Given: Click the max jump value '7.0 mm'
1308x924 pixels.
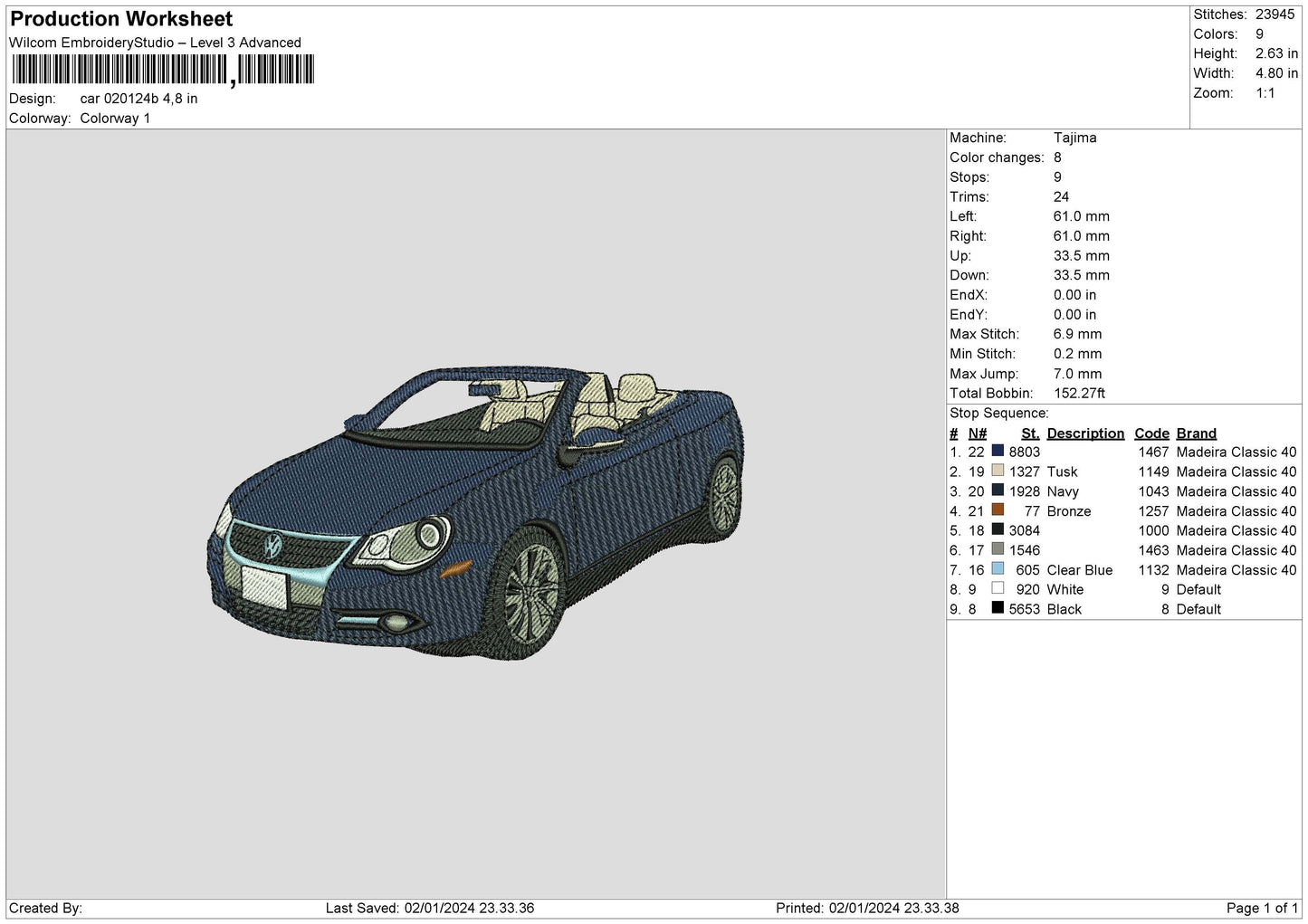Looking at the screenshot, I should pyautogui.click(x=1077, y=374).
